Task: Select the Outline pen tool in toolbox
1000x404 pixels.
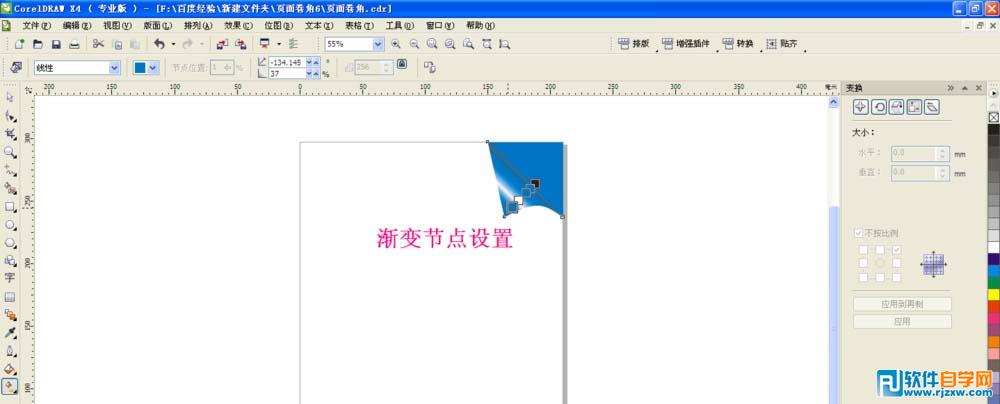Action: click(x=10, y=351)
